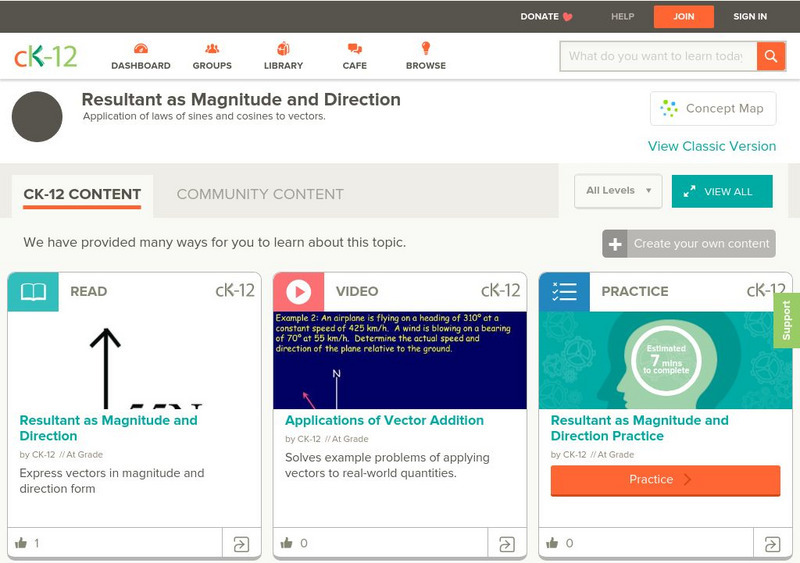Like the Video card with thumbs up
The width and height of the screenshot is (800, 563).
(287, 543)
